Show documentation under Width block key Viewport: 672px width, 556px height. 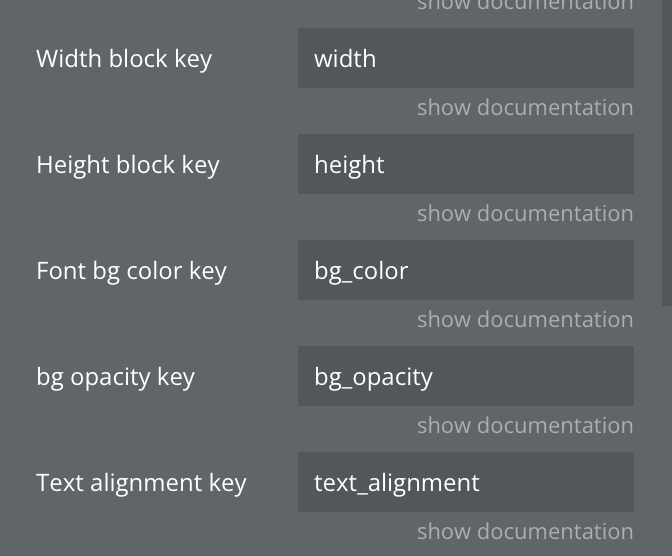[x=525, y=107]
